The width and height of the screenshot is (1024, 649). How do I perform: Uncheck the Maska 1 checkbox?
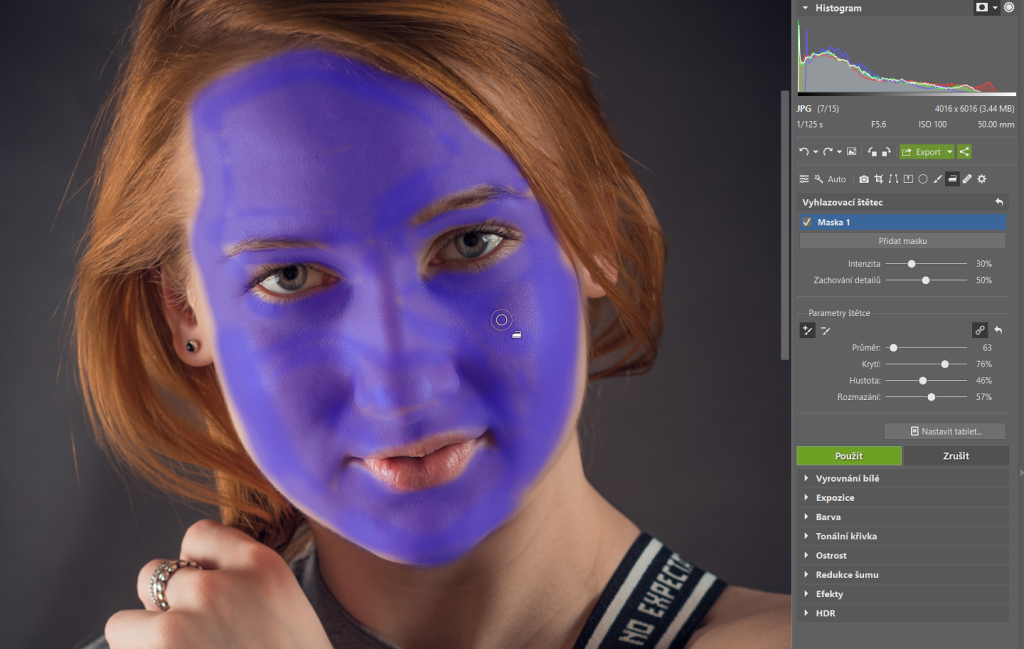pyautogui.click(x=807, y=222)
